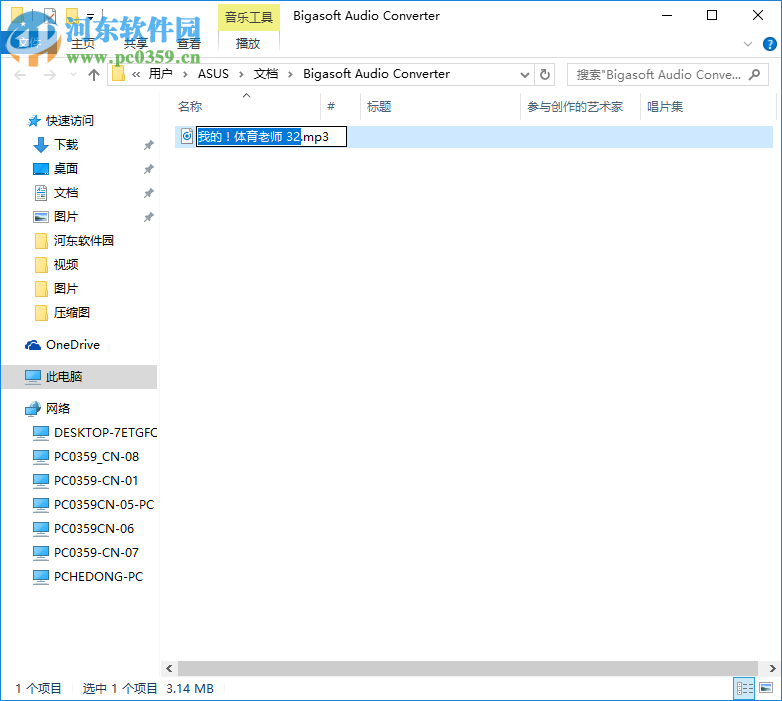The height and width of the screenshot is (701, 782).
Task: Click the 网络 globe network icon
Action: click(x=33, y=409)
